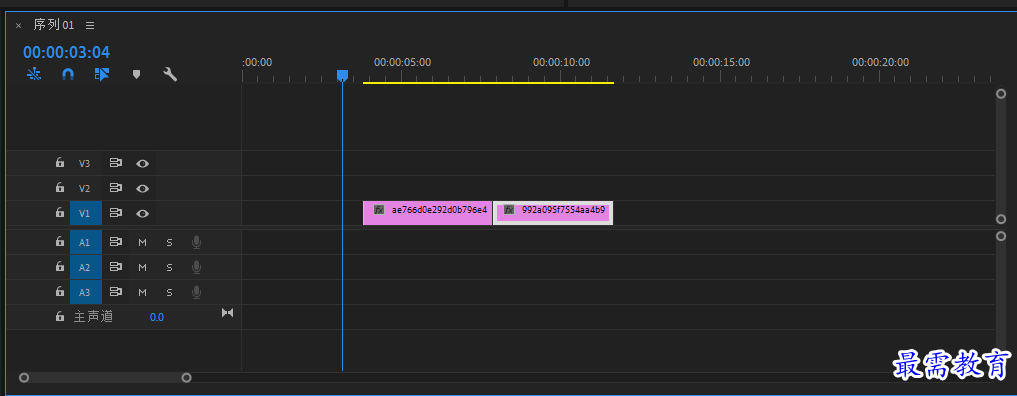Toggle targeting of track V1
The width and height of the screenshot is (1017, 396).
point(85,213)
